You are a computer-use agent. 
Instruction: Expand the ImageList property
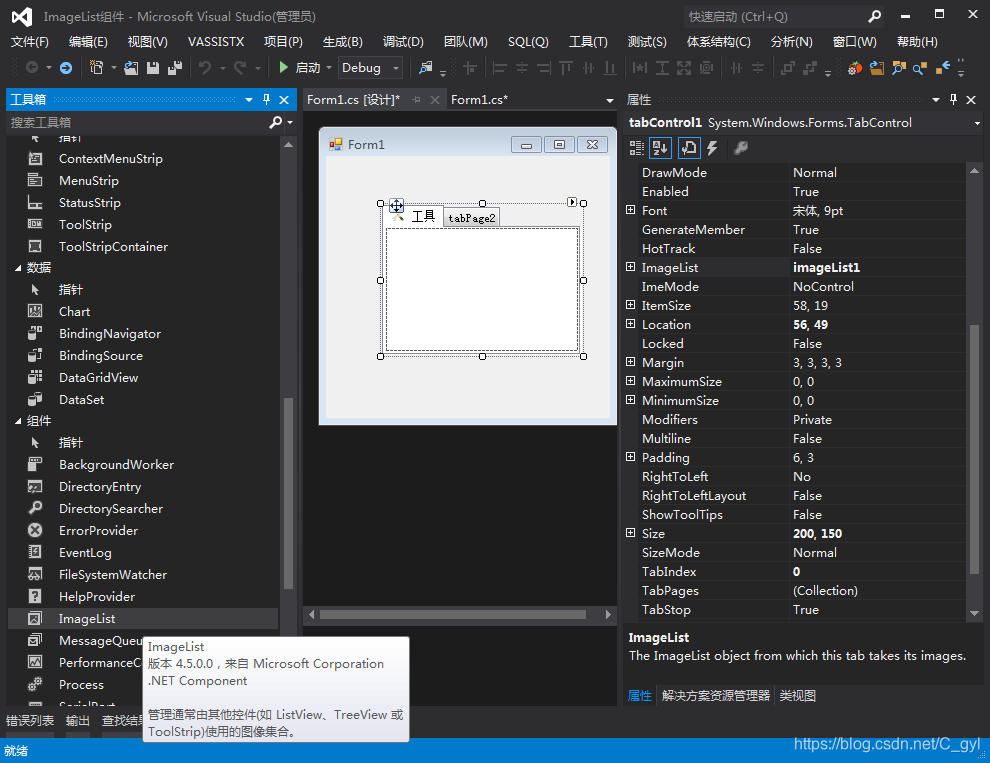[630, 267]
